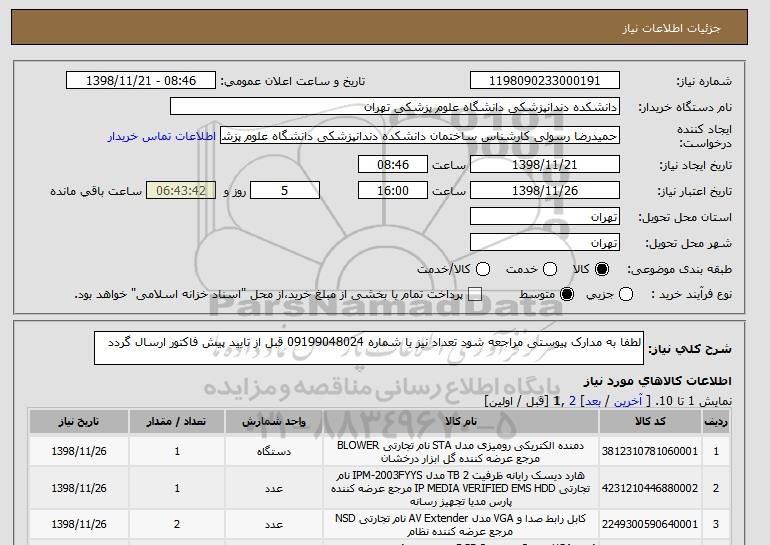Viewport: 770px width, 545px height.
Task: Click the نام کالا column header
Action: click(x=461, y=422)
